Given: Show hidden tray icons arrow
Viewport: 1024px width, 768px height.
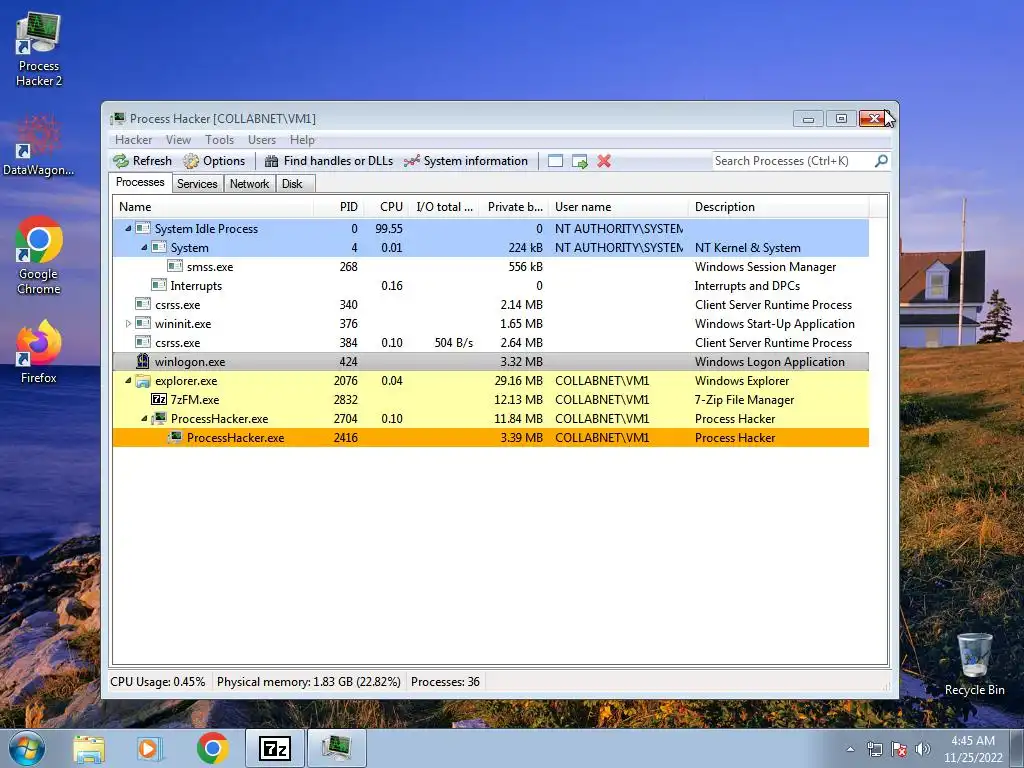Looking at the screenshot, I should click(850, 749).
